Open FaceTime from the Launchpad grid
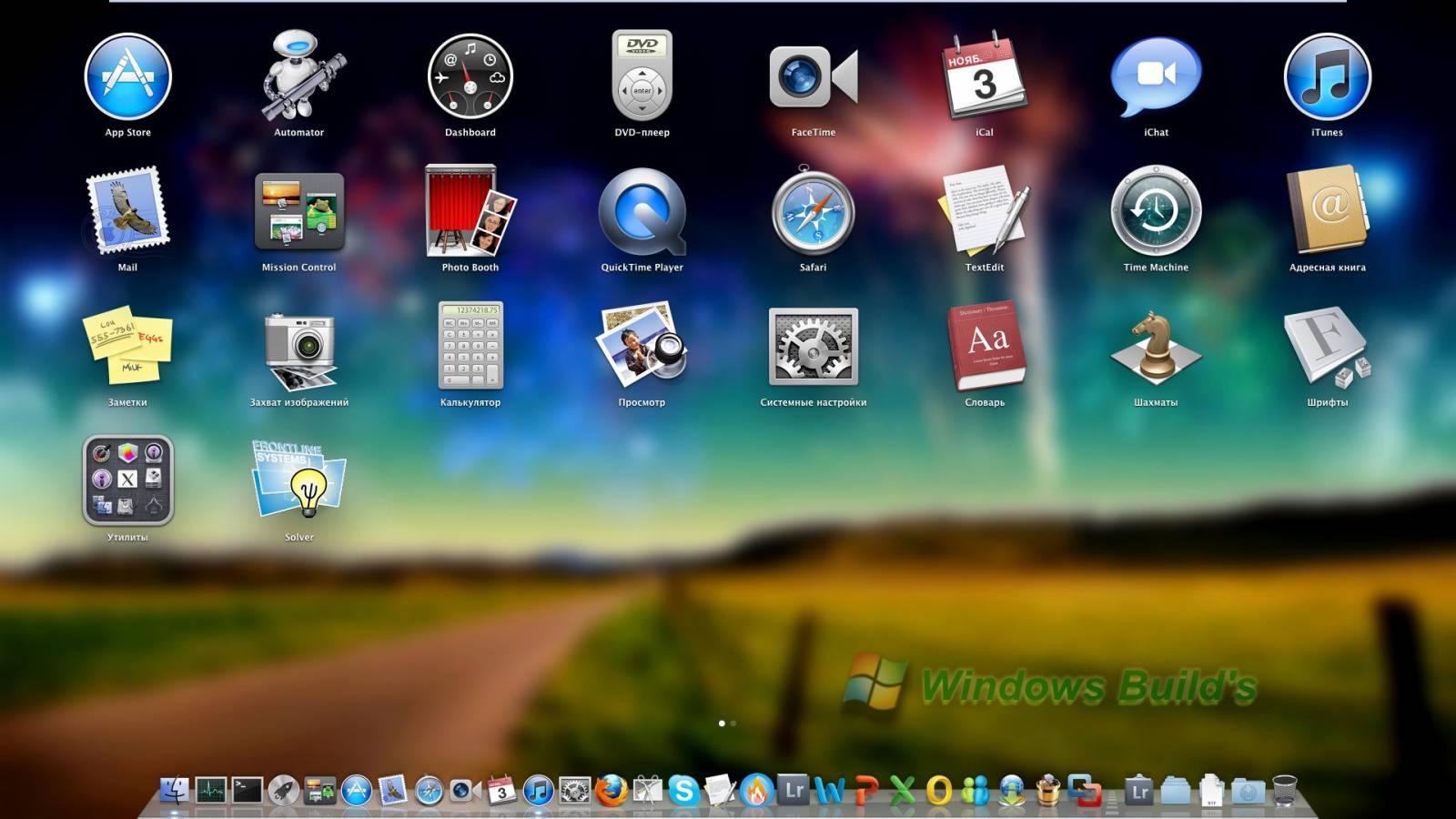 tap(814, 77)
